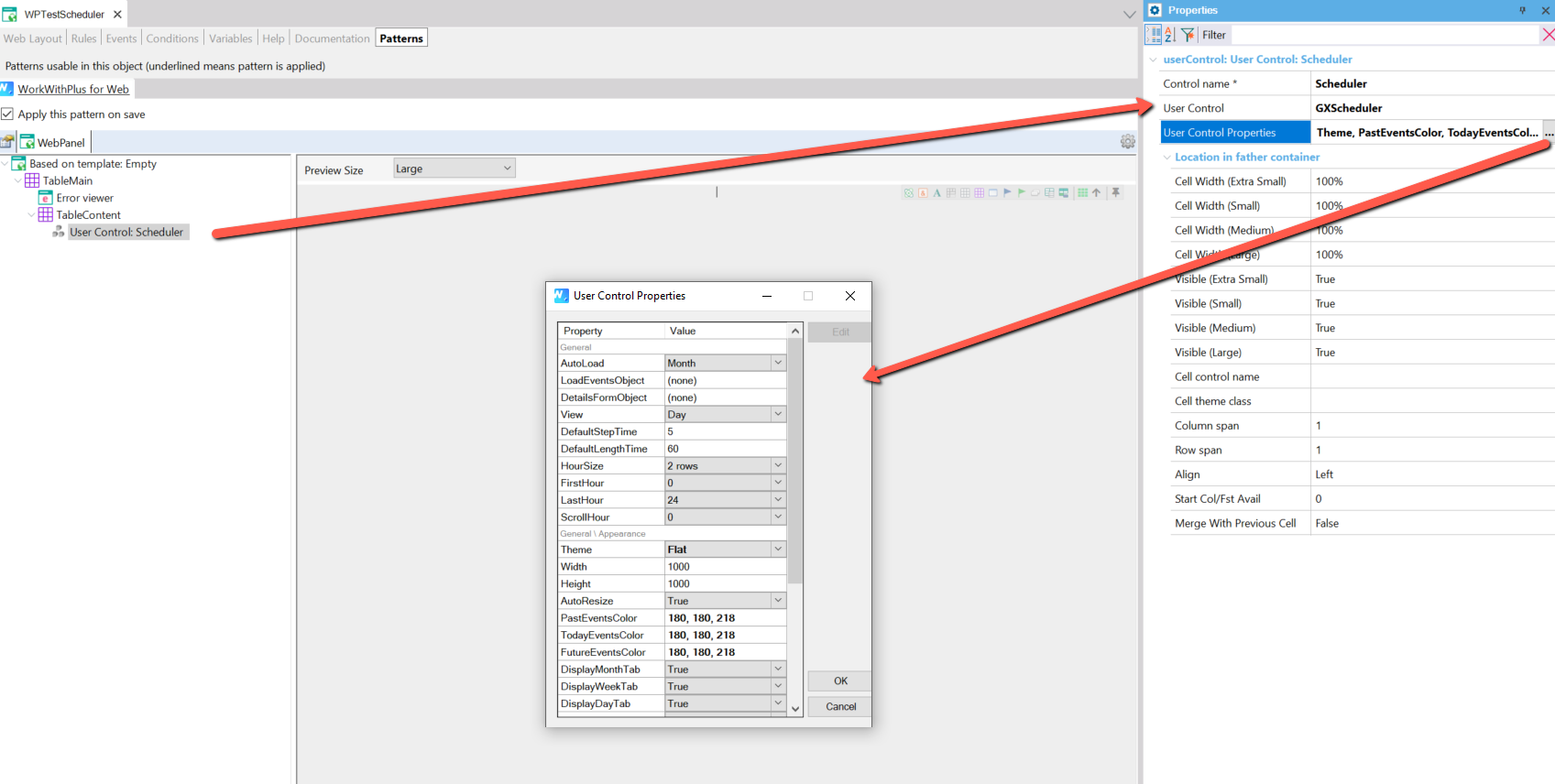Click the Error viewer node icon
Image resolution: width=1555 pixels, height=784 pixels.
[45, 198]
